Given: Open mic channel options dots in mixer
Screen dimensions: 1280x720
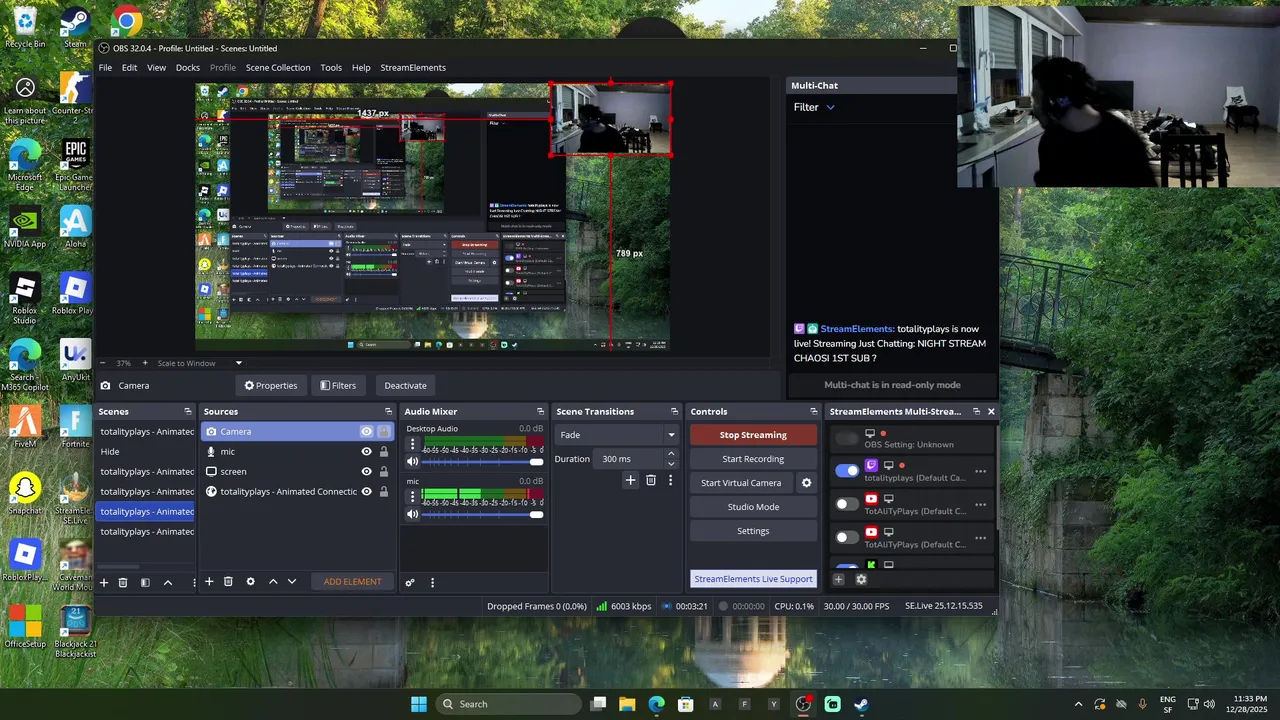Looking at the screenshot, I should point(412,496).
